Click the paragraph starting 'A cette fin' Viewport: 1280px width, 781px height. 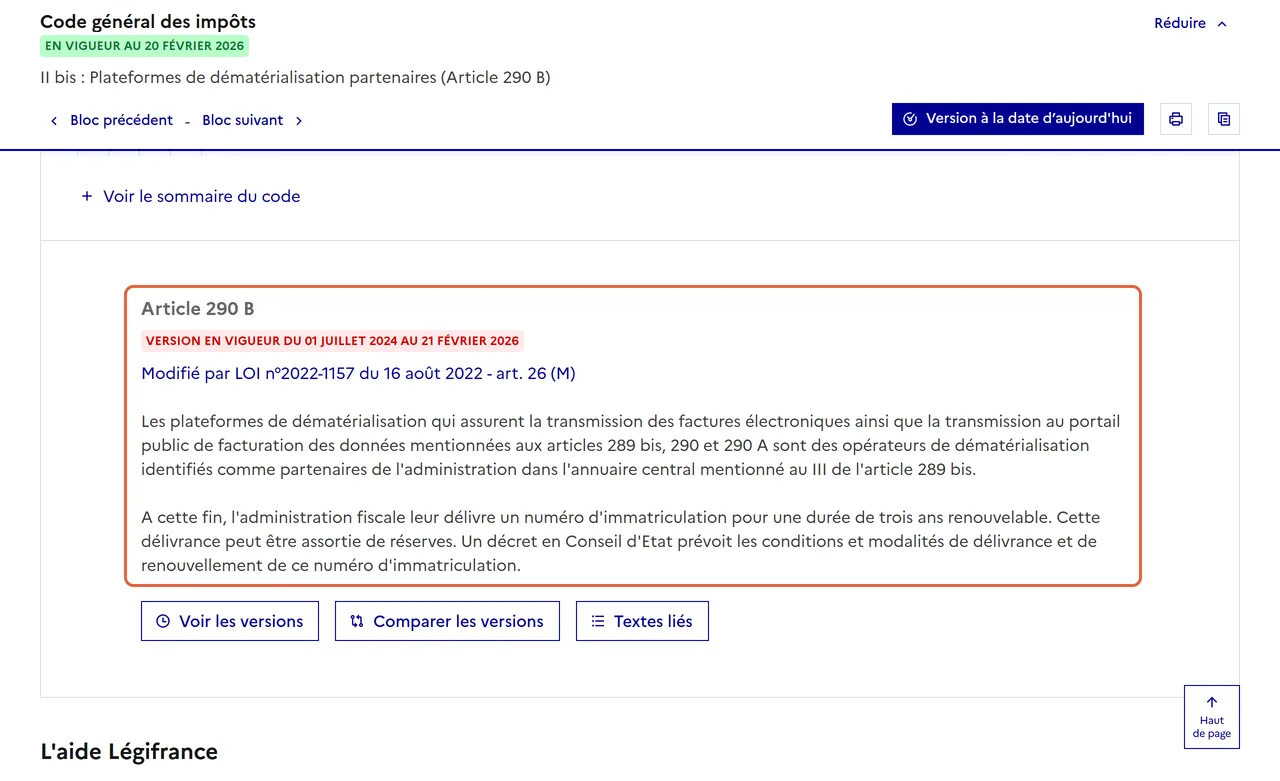[620, 541]
